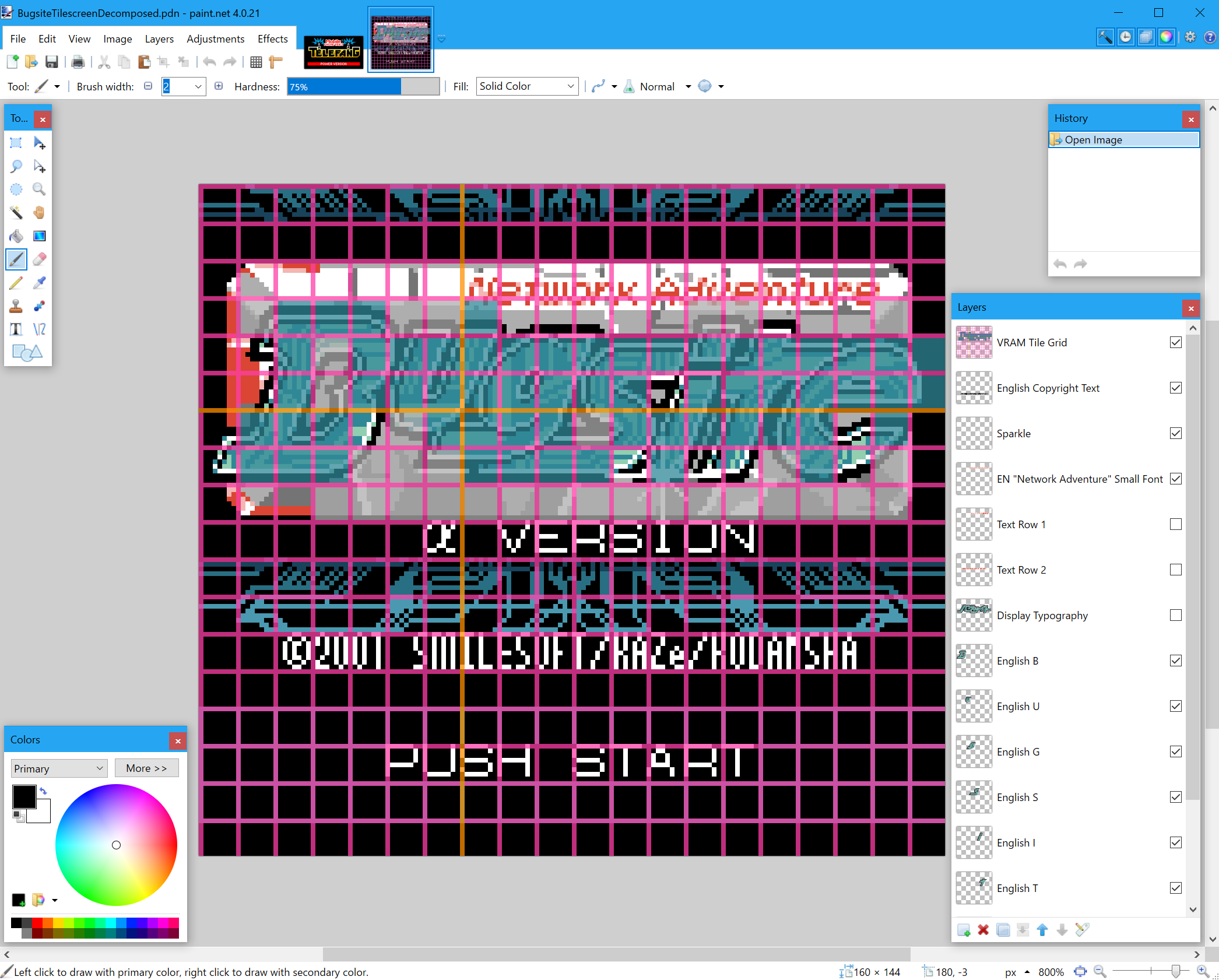
Task: Open the Adjustments menu
Action: [214, 38]
